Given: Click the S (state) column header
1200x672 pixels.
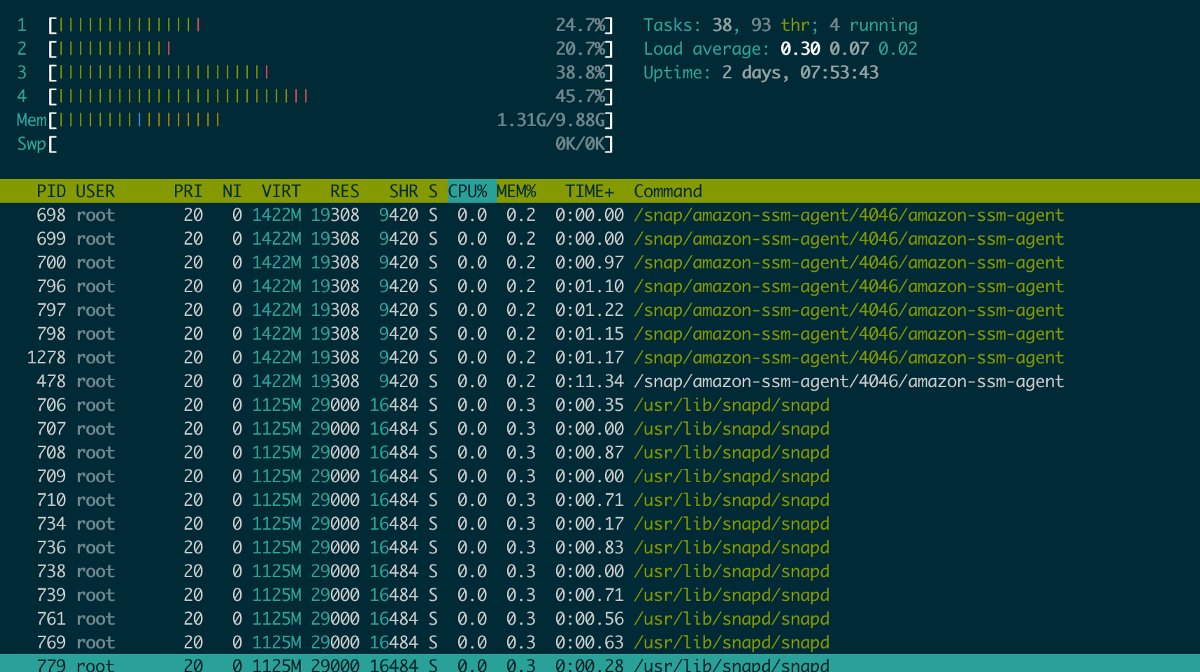Looking at the screenshot, I should 433,191.
